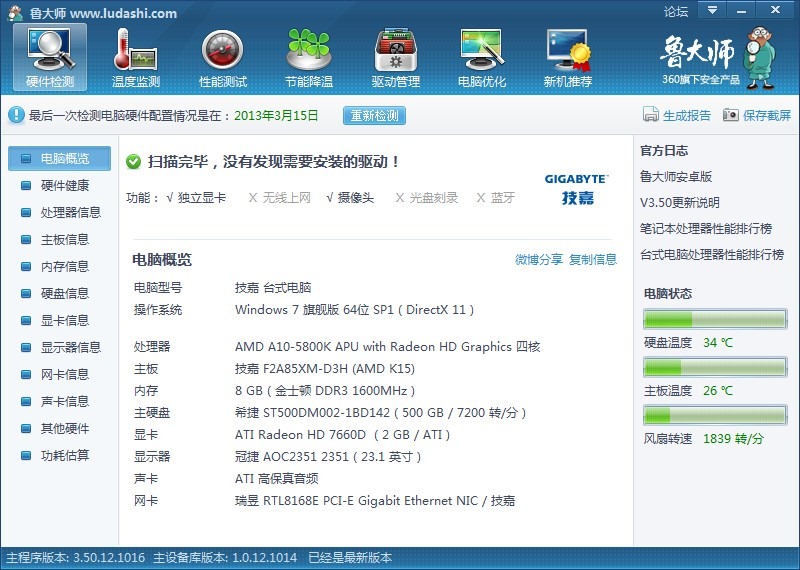Click the 保存截屏 camera icon
The width and height of the screenshot is (800, 570).
coord(731,115)
